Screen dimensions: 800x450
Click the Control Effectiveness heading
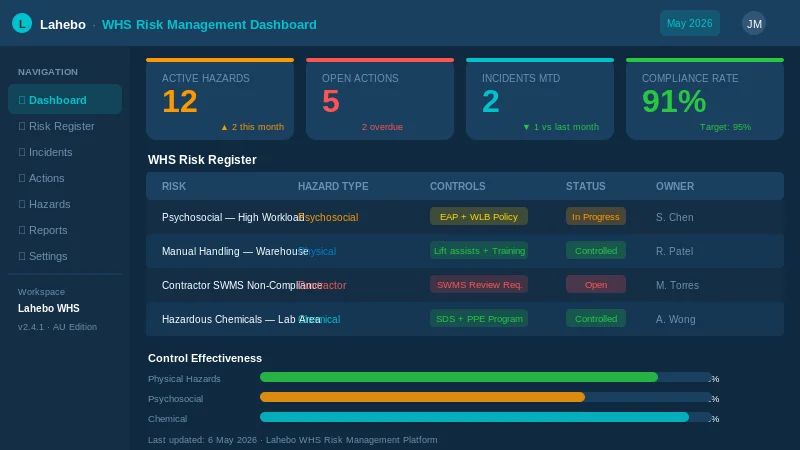click(205, 358)
